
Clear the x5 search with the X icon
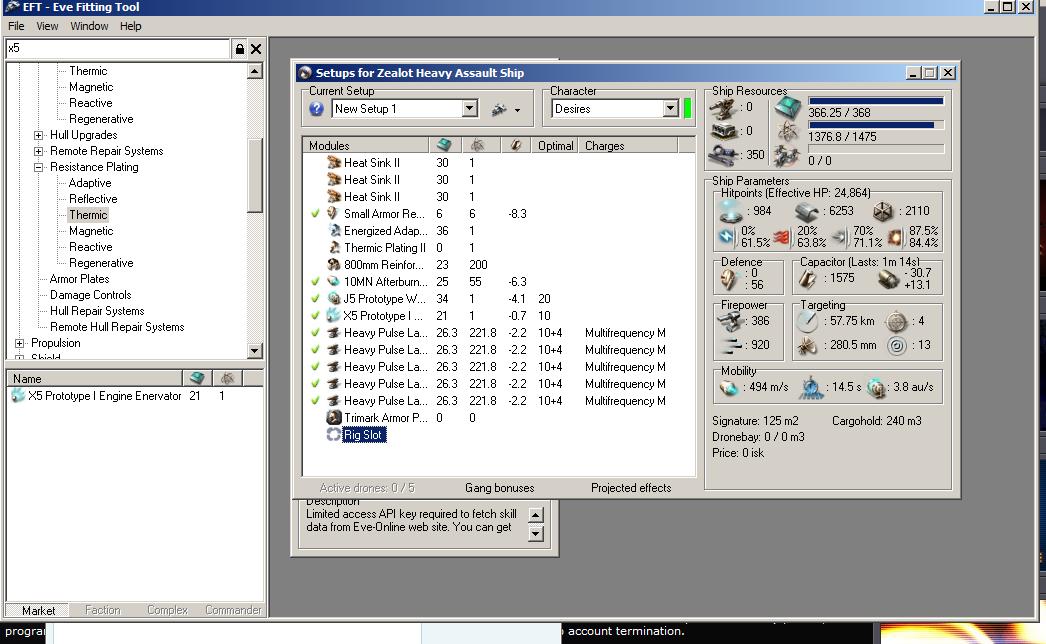256,49
